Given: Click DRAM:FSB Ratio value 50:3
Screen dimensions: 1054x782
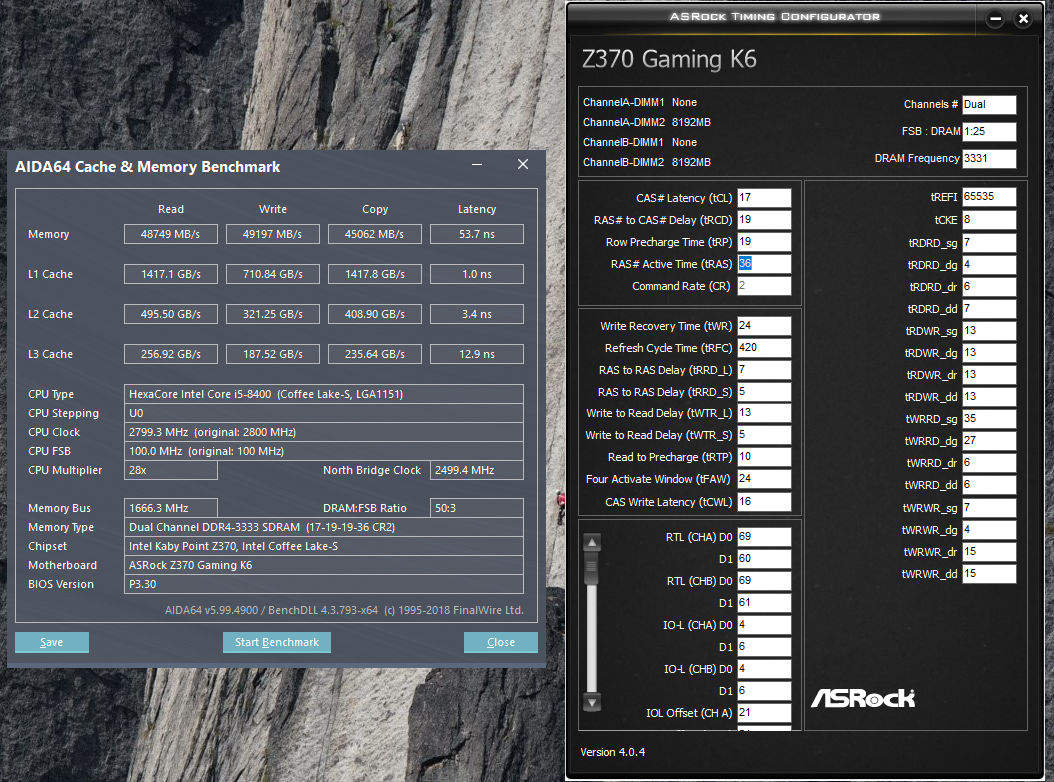Looking at the screenshot, I should 477,508.
